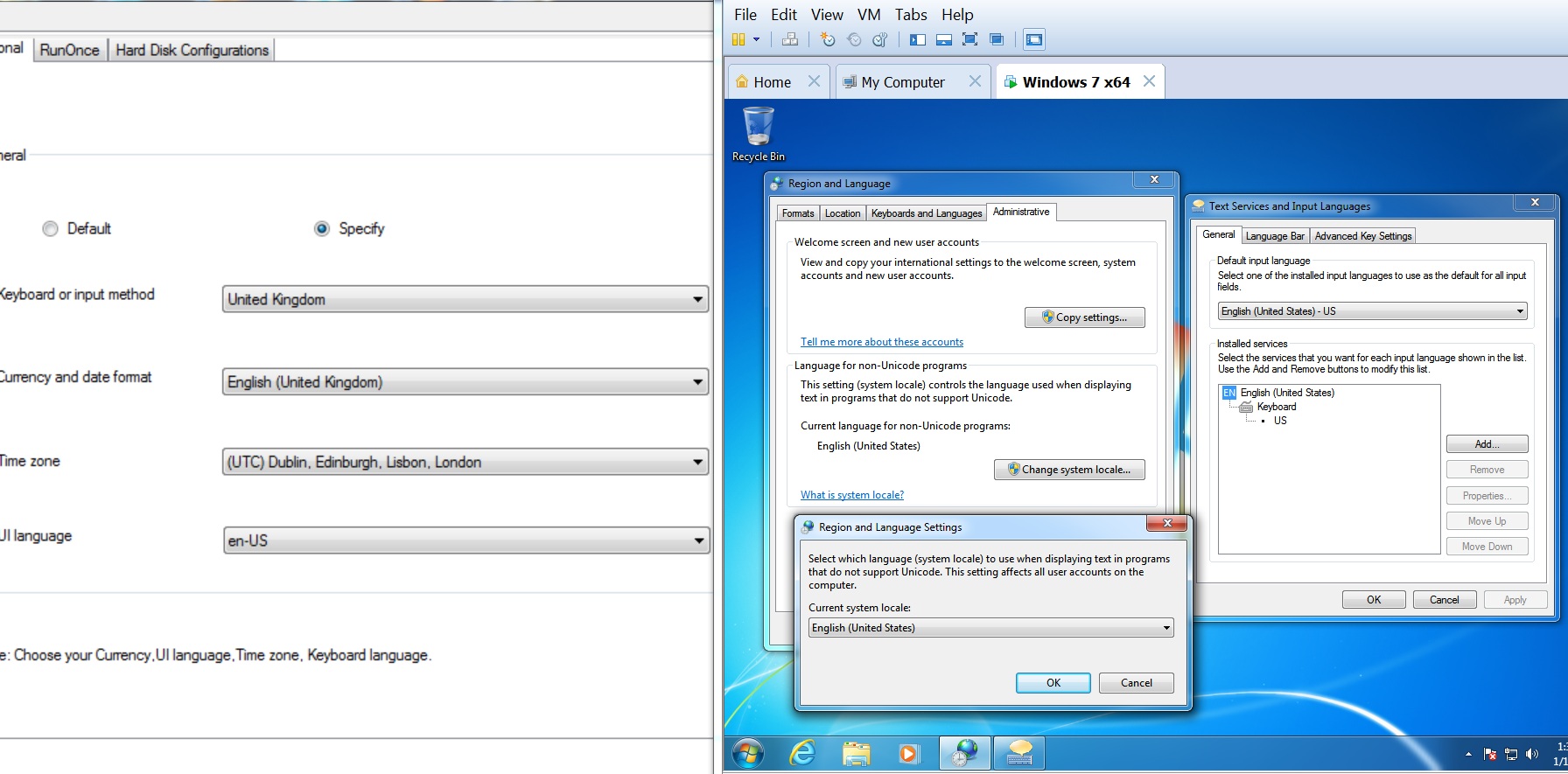Open the Help menu
Screen dimensions: 1568x774
(957, 15)
